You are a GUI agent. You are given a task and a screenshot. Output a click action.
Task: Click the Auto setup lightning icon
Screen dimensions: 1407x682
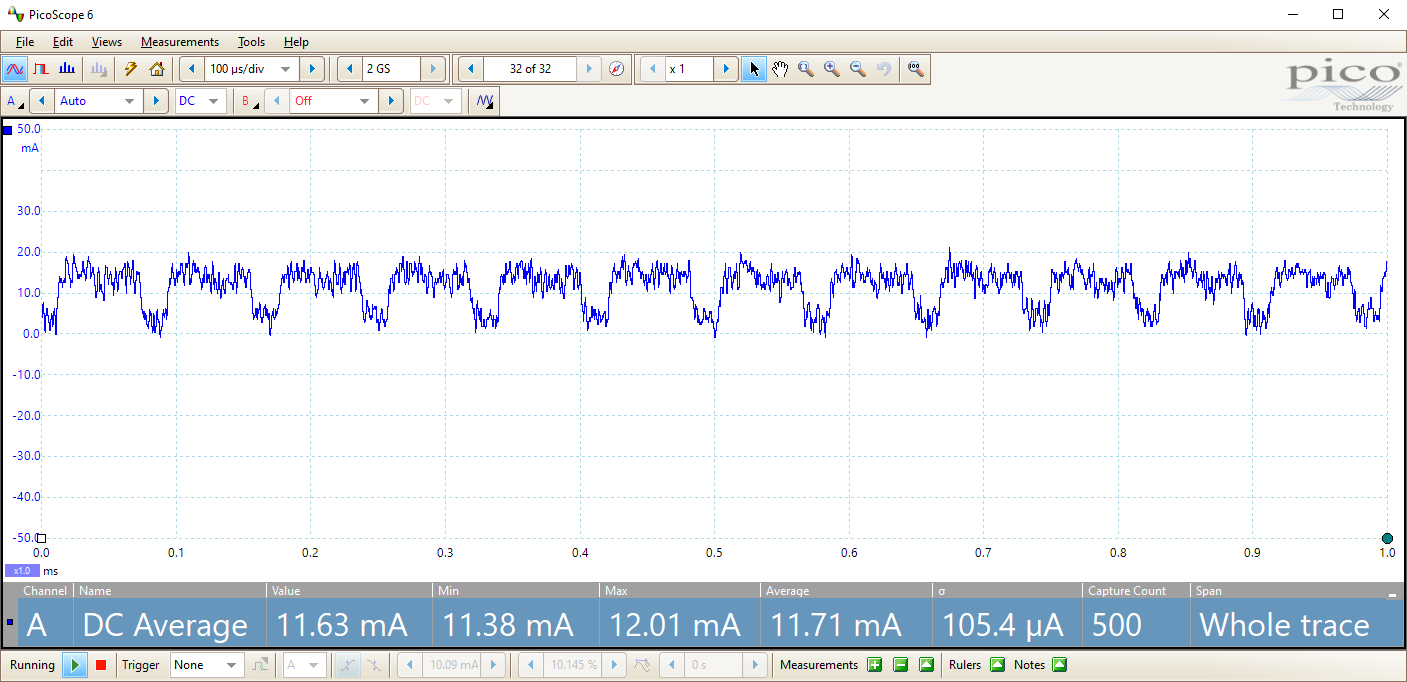click(130, 69)
